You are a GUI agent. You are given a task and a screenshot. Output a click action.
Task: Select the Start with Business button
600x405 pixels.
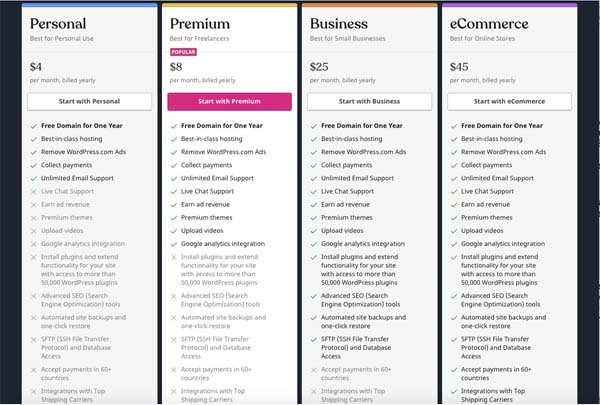[x=369, y=101]
